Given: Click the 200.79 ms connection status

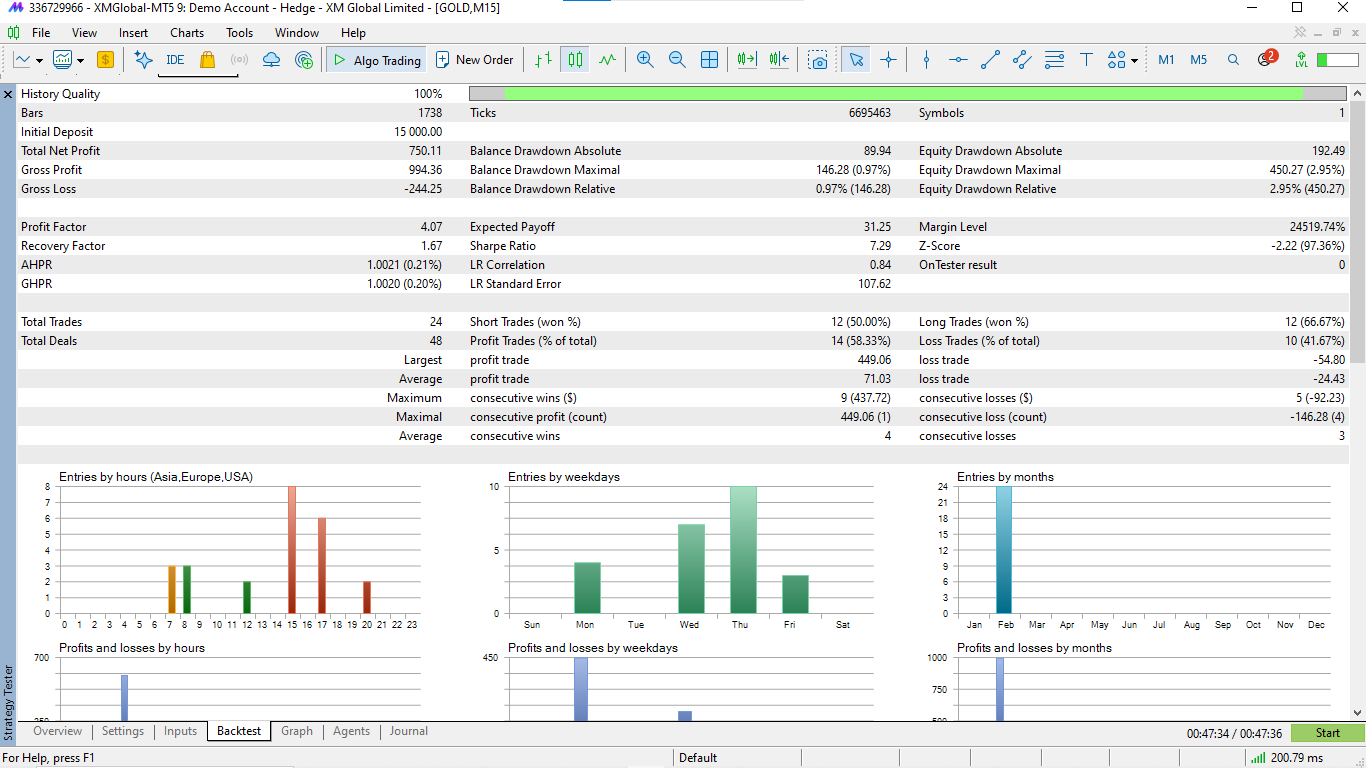Looking at the screenshot, I should coord(1287,758).
